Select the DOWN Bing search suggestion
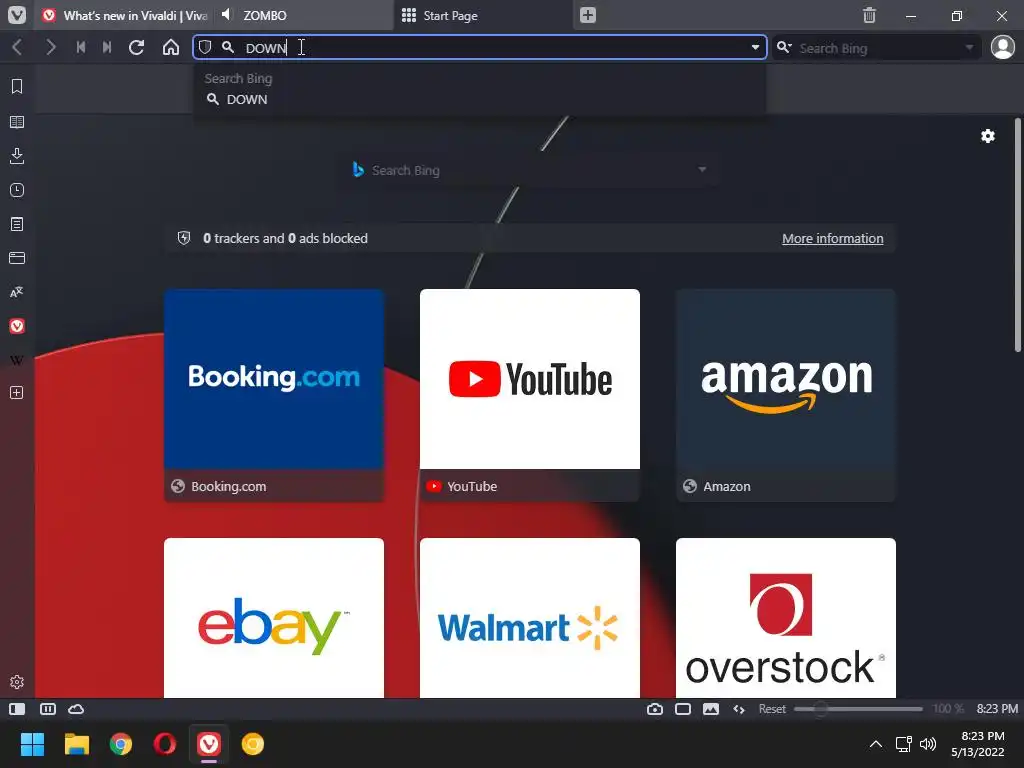The image size is (1024, 768). (479, 99)
